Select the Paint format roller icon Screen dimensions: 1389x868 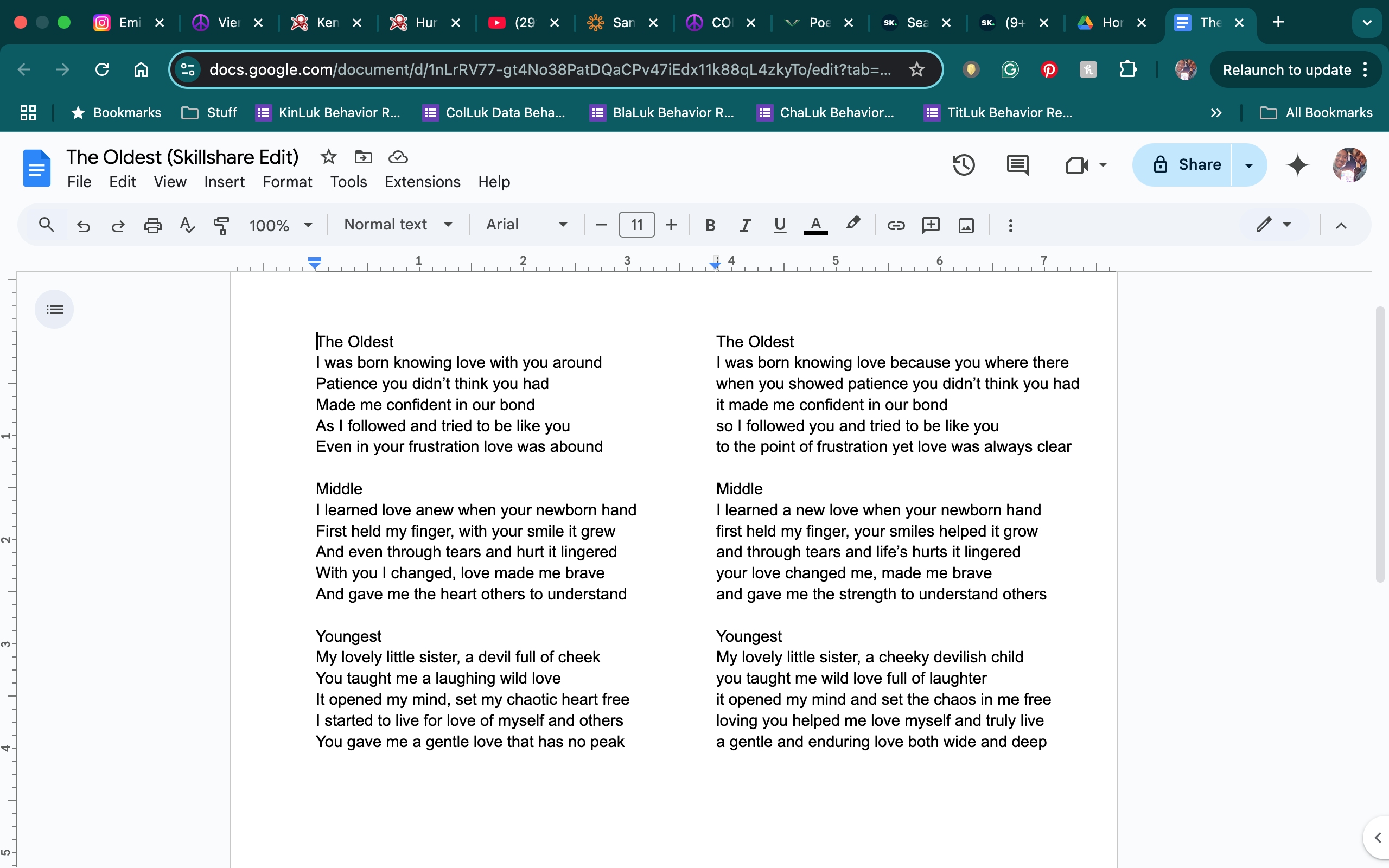(x=221, y=225)
